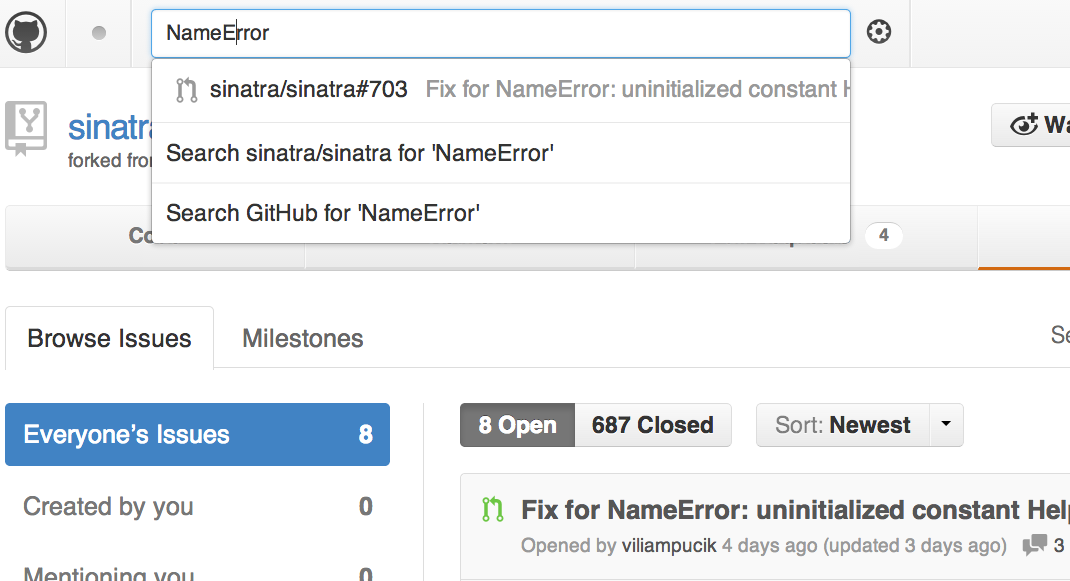This screenshot has width=1070, height=581.
Task: Click the forked repository icon
Action: [x=26, y=129]
